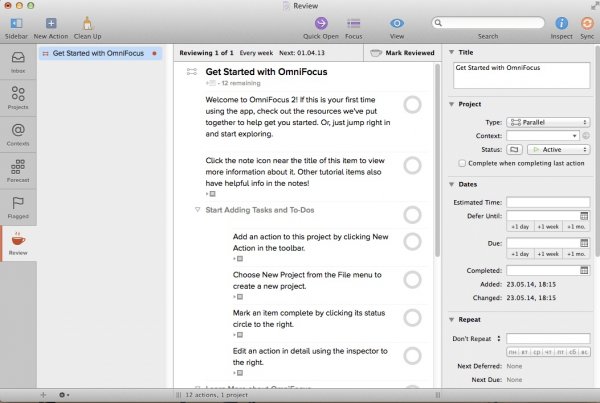Viewport: 600px width, 403px height.
Task: Collapse the Dates inspector section
Action: click(x=452, y=184)
